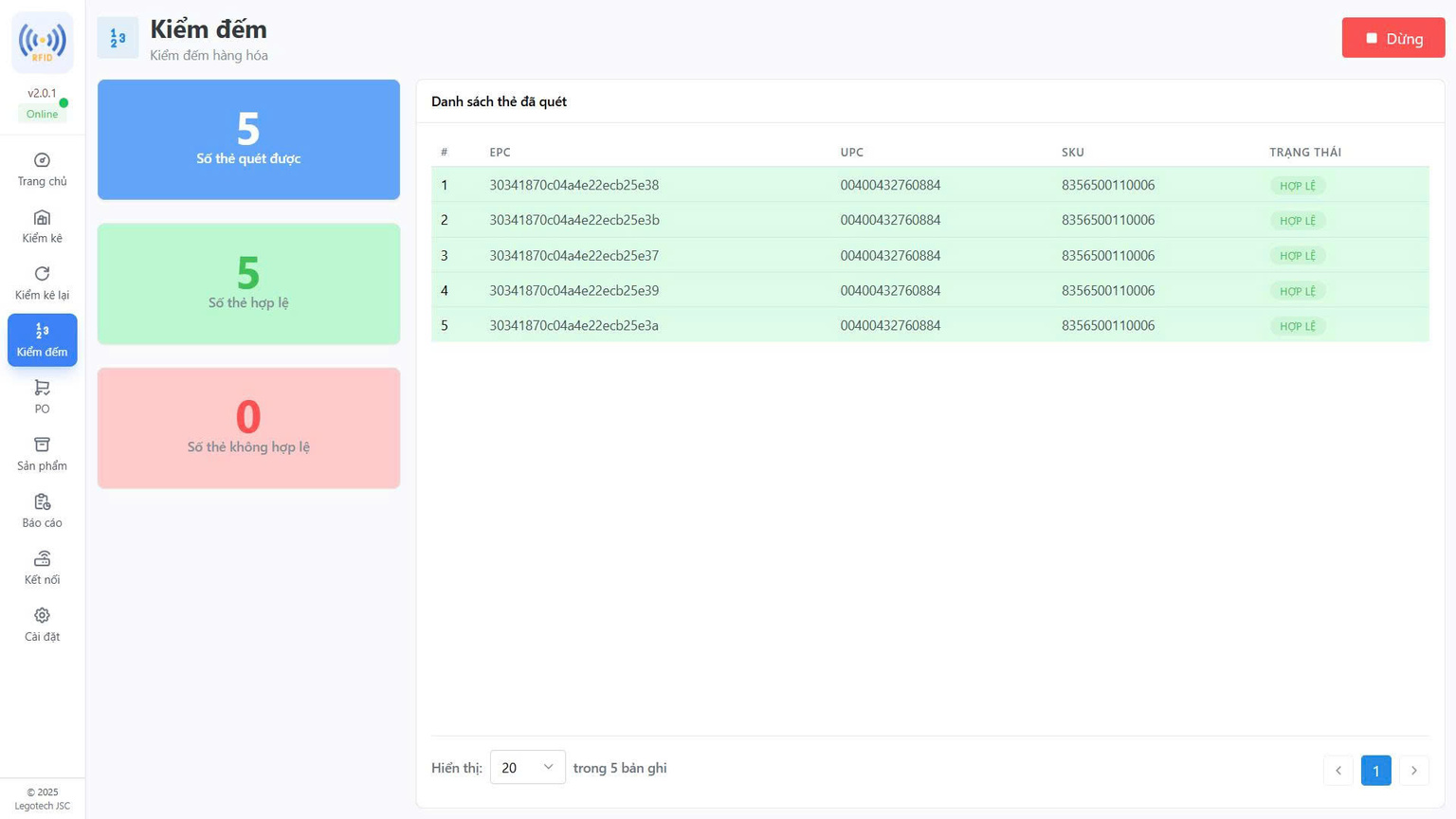Open the Kết nối connection icon
Screen dimensions: 1456x819
tap(42, 558)
